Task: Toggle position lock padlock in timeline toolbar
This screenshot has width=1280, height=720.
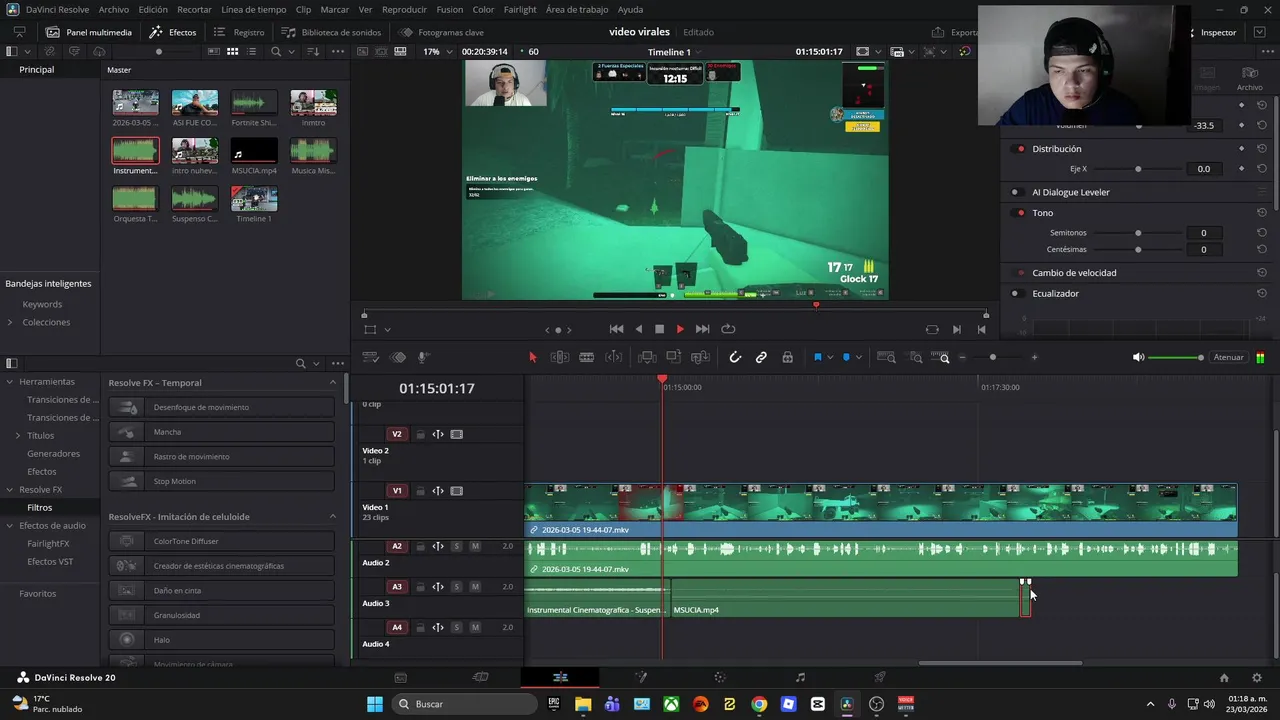Action: 787,357
